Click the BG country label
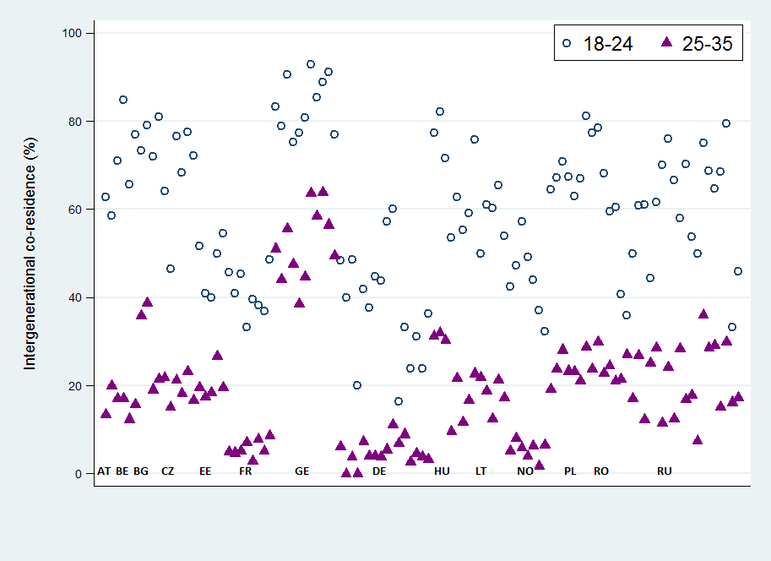 click(141, 471)
